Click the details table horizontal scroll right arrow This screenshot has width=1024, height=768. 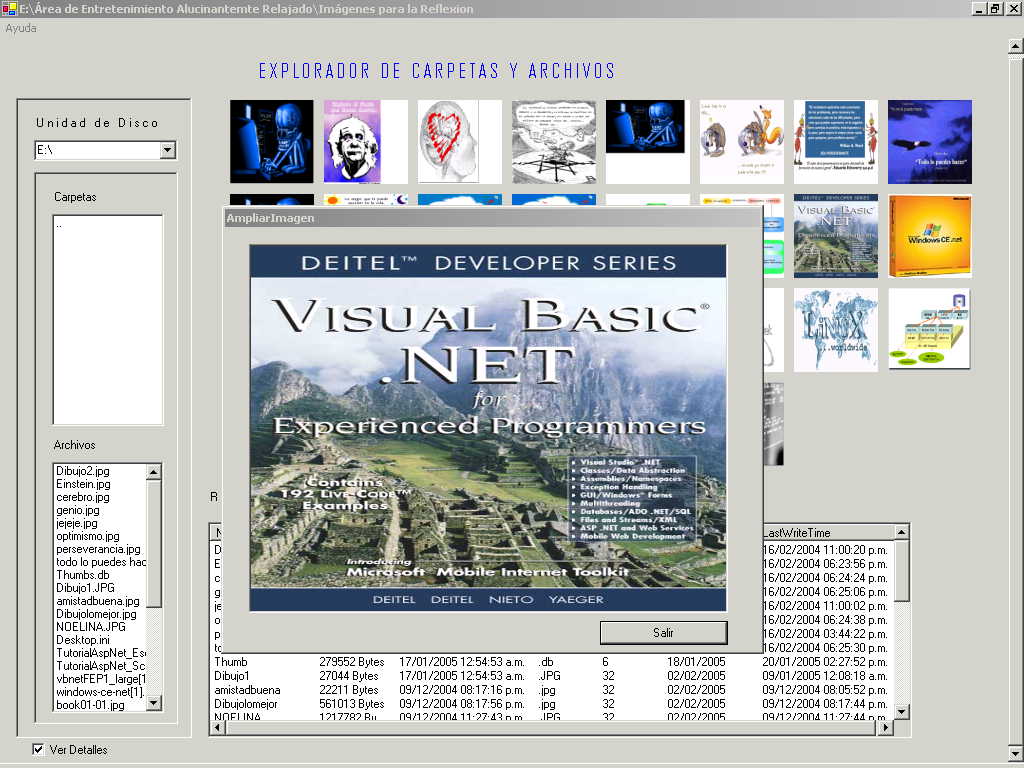tap(886, 727)
